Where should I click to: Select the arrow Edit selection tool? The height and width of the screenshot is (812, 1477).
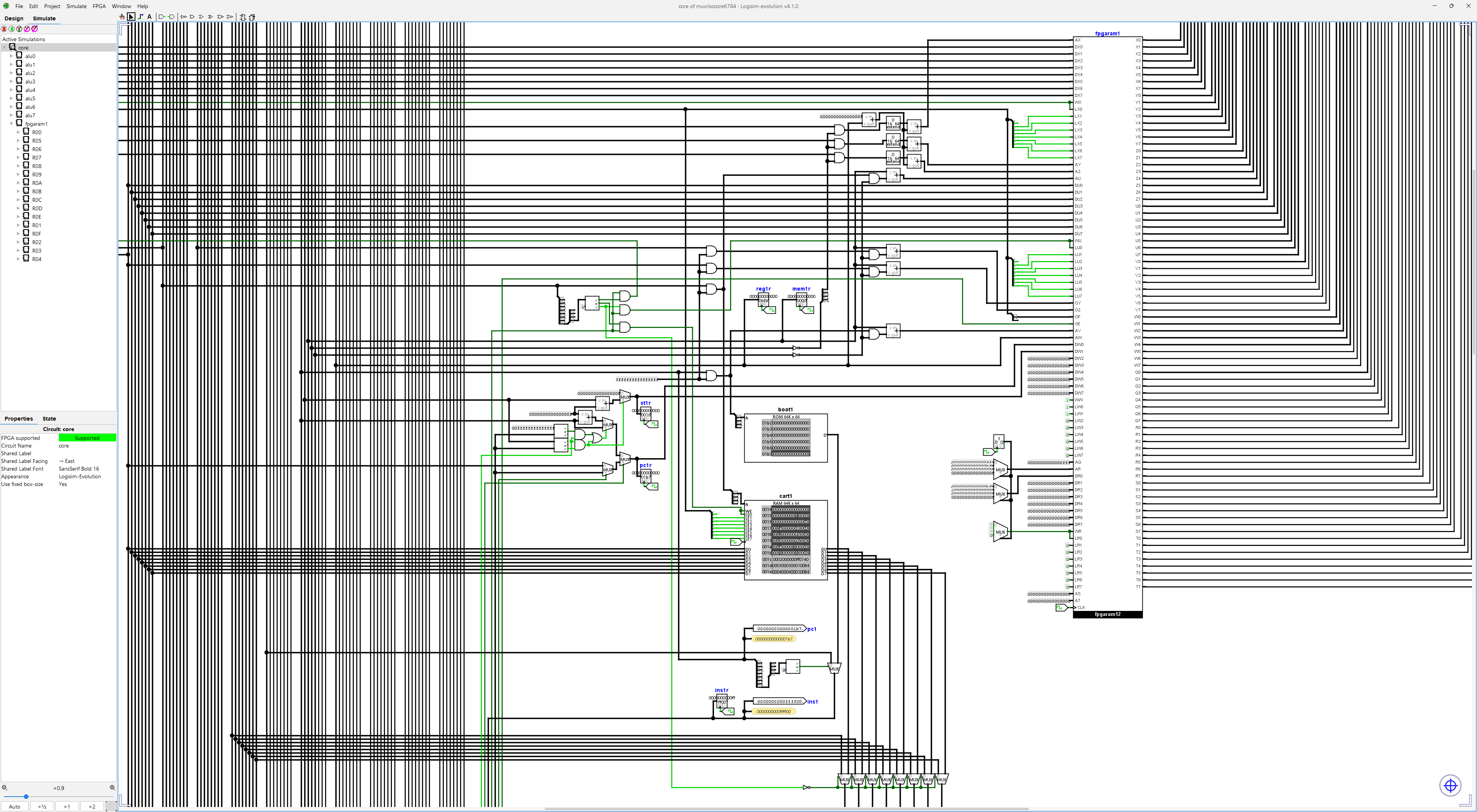point(131,17)
